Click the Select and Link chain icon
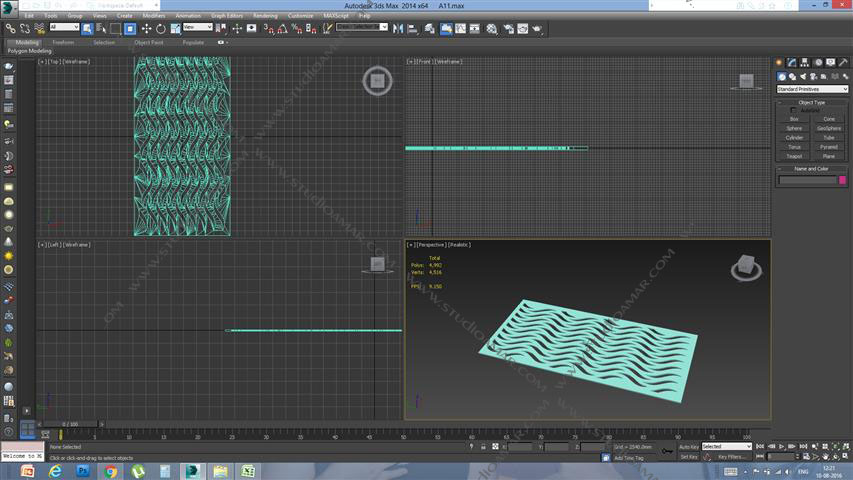The height and width of the screenshot is (480, 853). coord(11,28)
